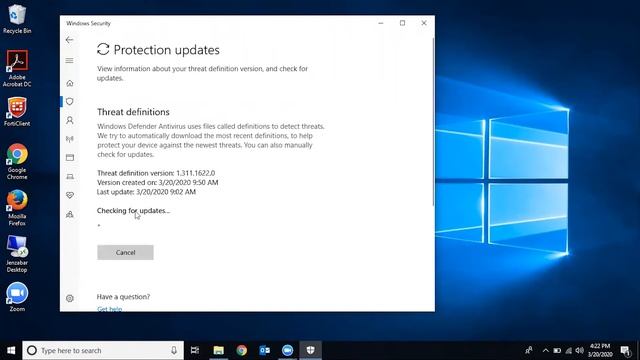Click the microphone icon in search box
Image resolution: width=640 pixels, height=360 pixels.
174,350
